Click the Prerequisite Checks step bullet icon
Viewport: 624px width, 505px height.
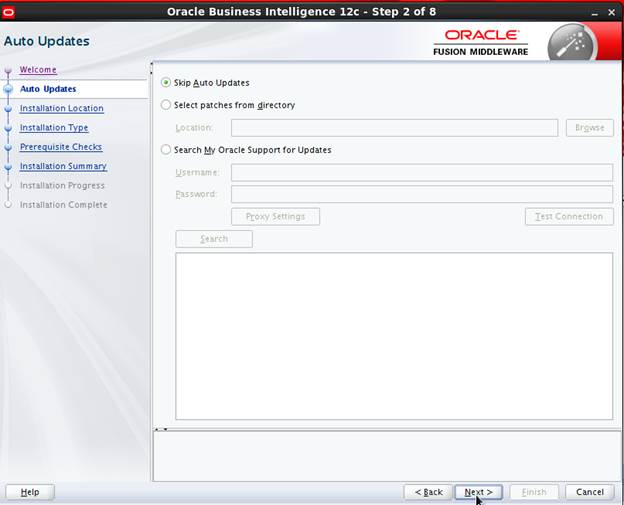point(9,148)
